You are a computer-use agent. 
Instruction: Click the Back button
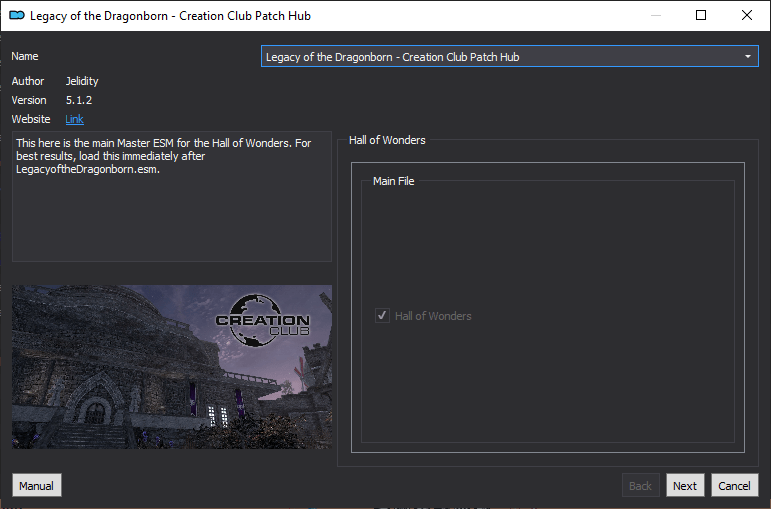[x=640, y=486]
